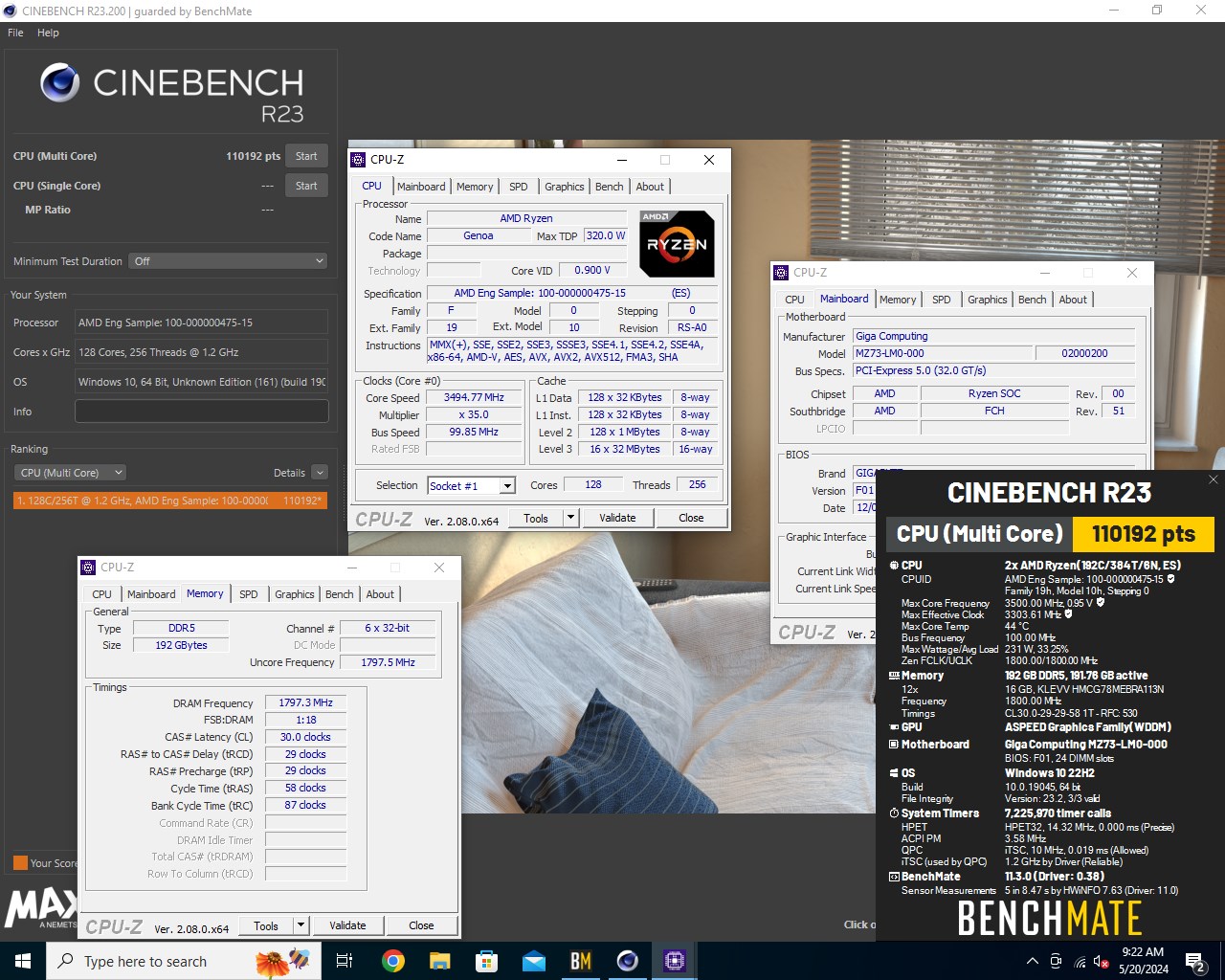Switch to Cinebench via its taskbar icon

pos(628,961)
